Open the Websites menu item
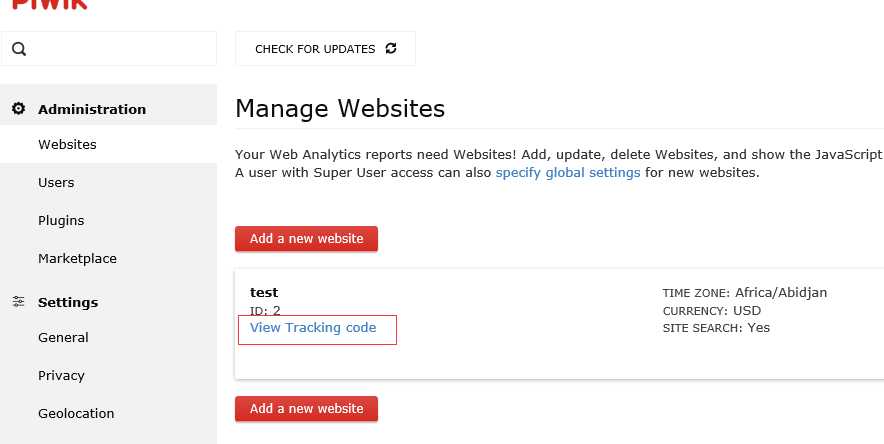The image size is (884, 444). click(67, 145)
